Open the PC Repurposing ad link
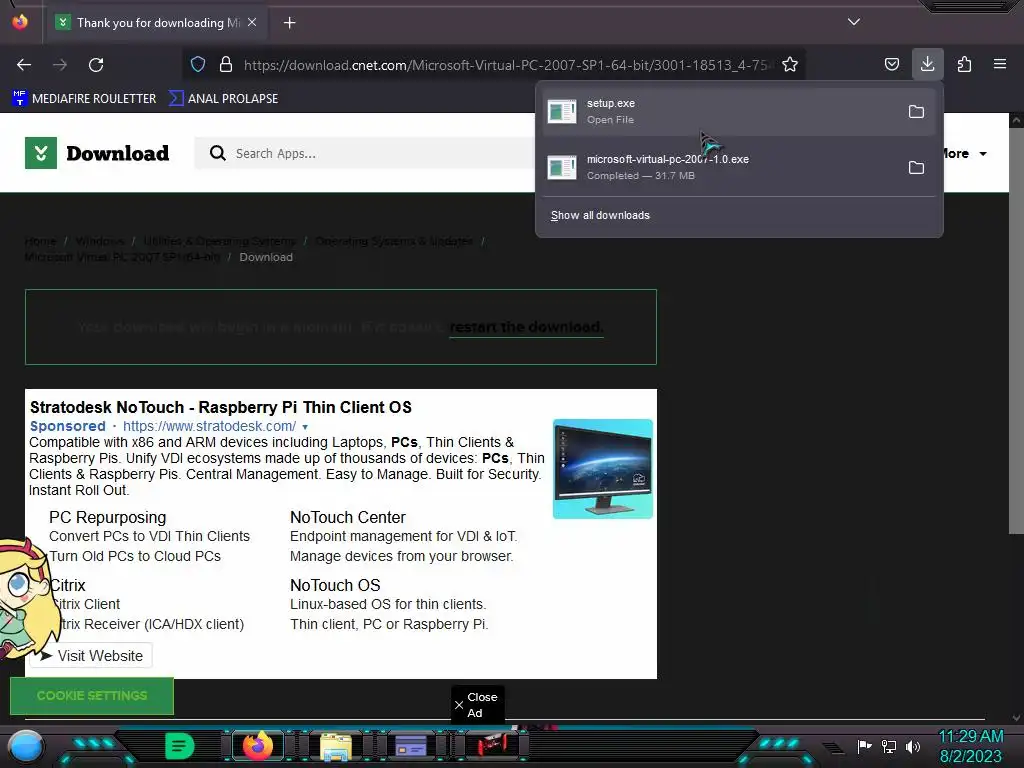This screenshot has height=768, width=1024. tap(108, 517)
